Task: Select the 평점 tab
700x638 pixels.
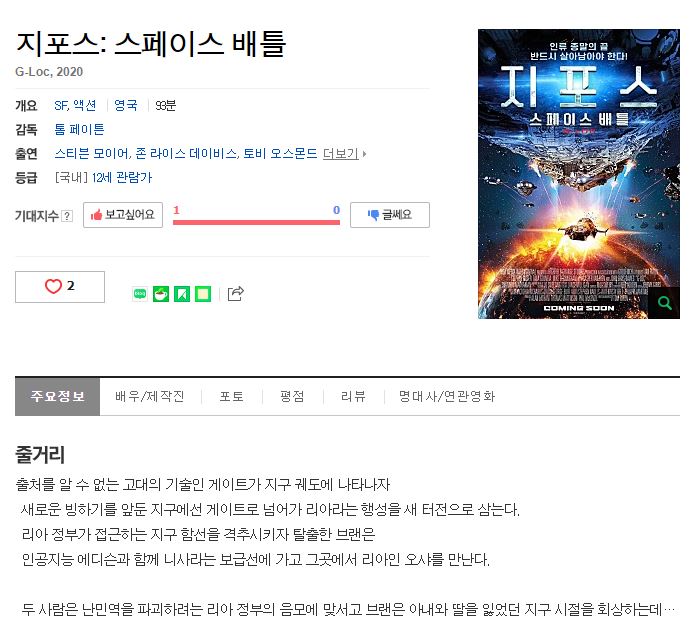Action: coord(292,396)
